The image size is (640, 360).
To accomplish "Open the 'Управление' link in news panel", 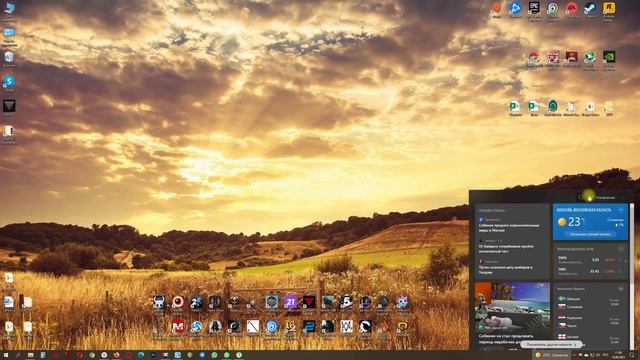I will coord(605,198).
